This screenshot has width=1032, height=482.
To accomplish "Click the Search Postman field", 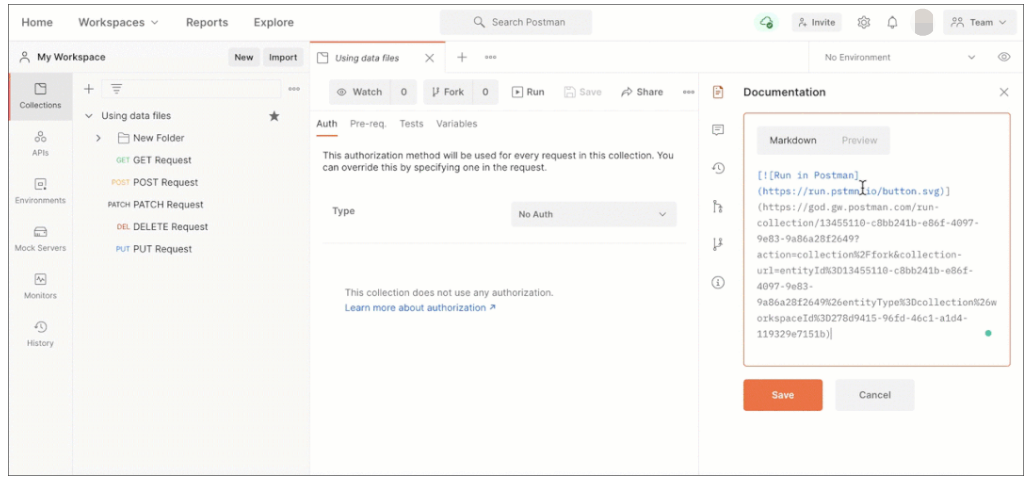I will click(x=516, y=22).
